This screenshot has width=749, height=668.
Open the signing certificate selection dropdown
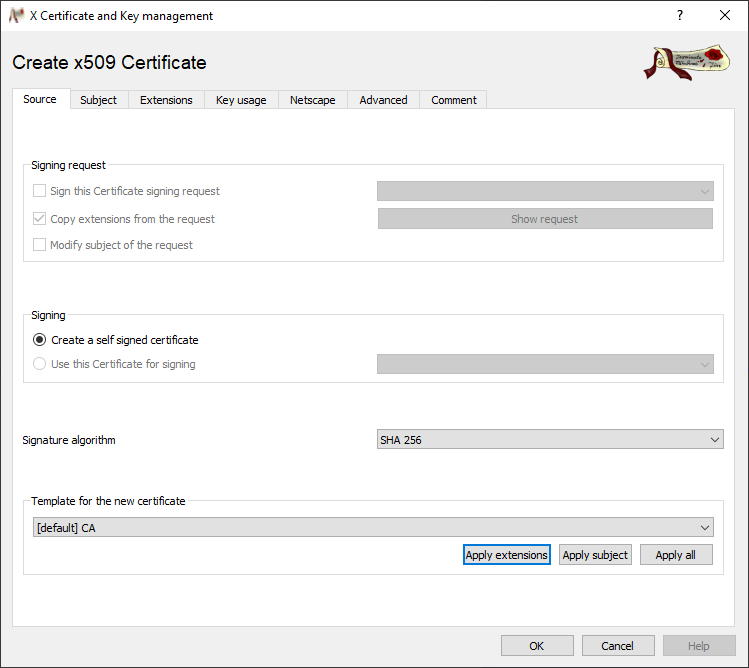tap(545, 364)
